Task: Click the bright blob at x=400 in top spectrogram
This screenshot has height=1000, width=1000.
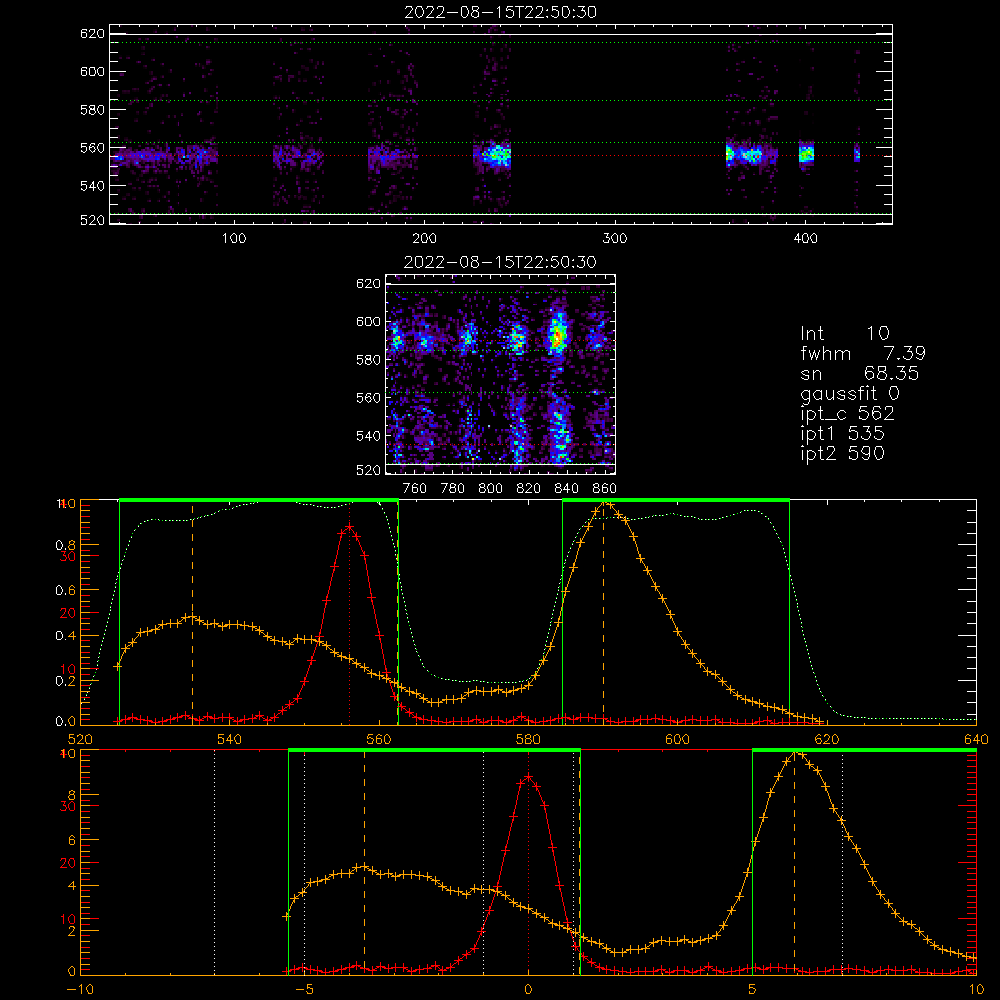Action: point(807,154)
